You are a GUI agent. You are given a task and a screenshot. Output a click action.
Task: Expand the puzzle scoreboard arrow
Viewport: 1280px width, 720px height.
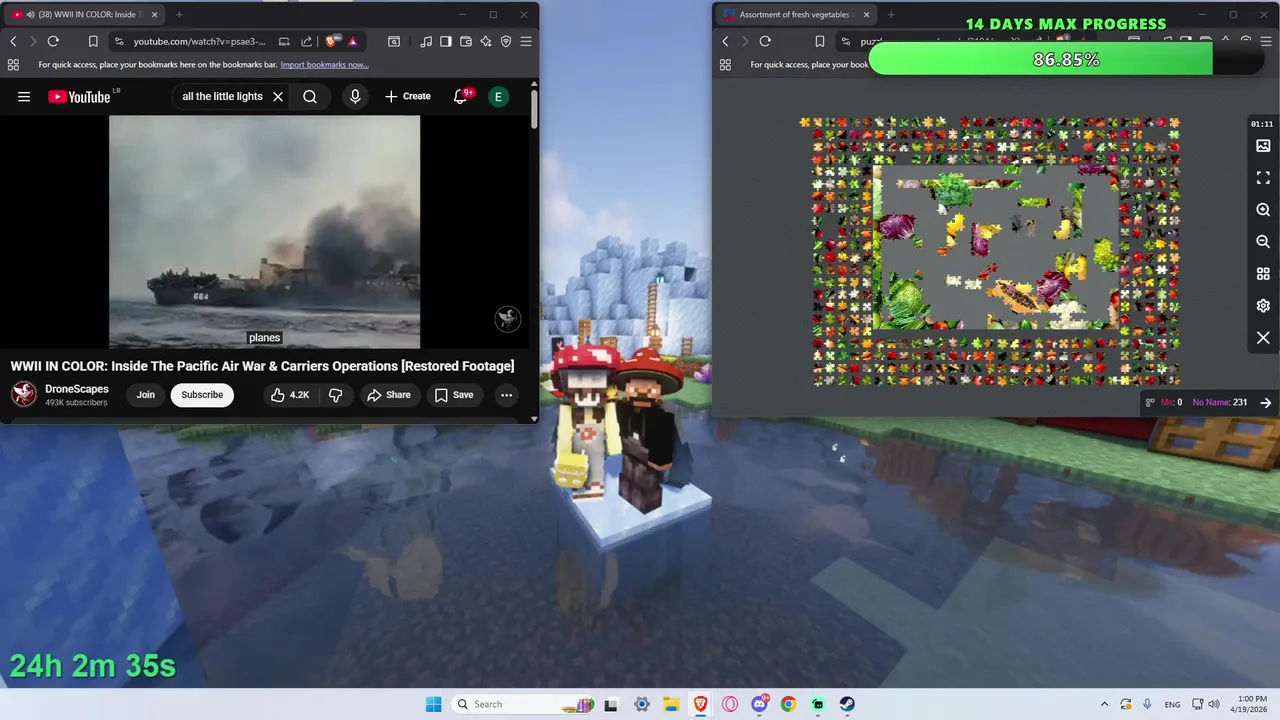point(1266,402)
